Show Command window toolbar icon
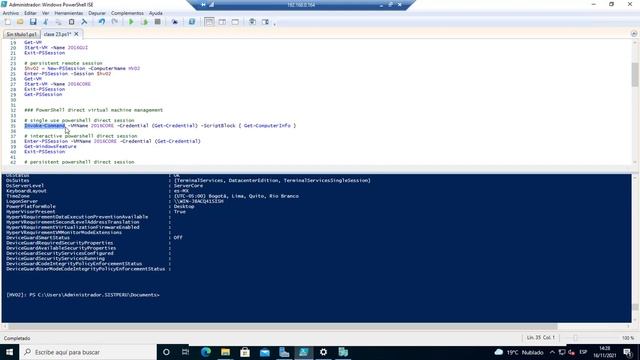The image size is (640, 360). (252, 22)
